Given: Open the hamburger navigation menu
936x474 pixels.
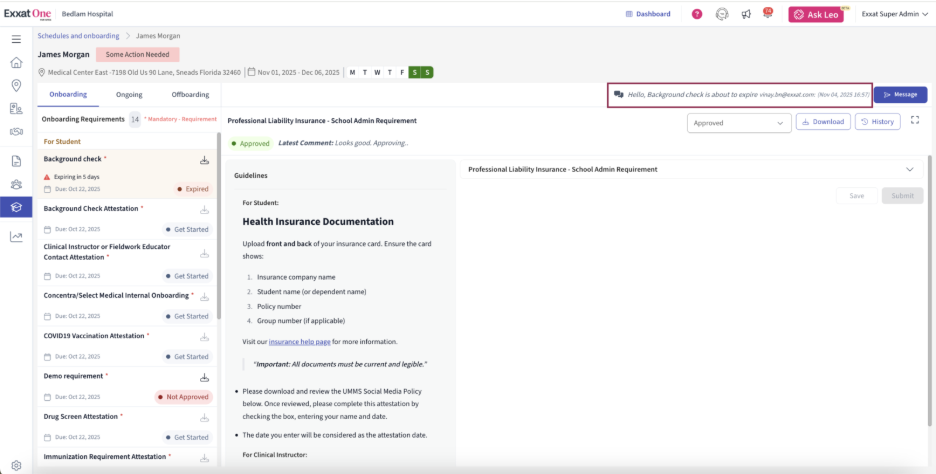Looking at the screenshot, I should click(16, 39).
